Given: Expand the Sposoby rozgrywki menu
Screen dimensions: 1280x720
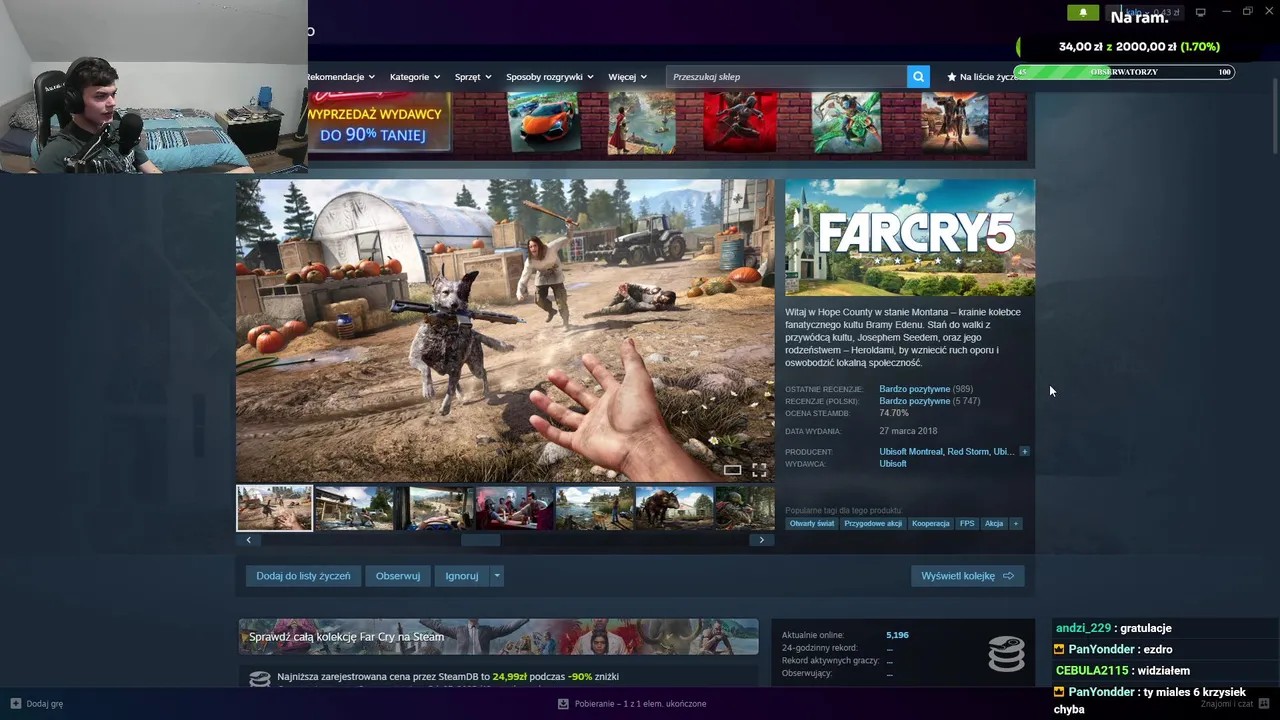Looking at the screenshot, I should tap(550, 77).
